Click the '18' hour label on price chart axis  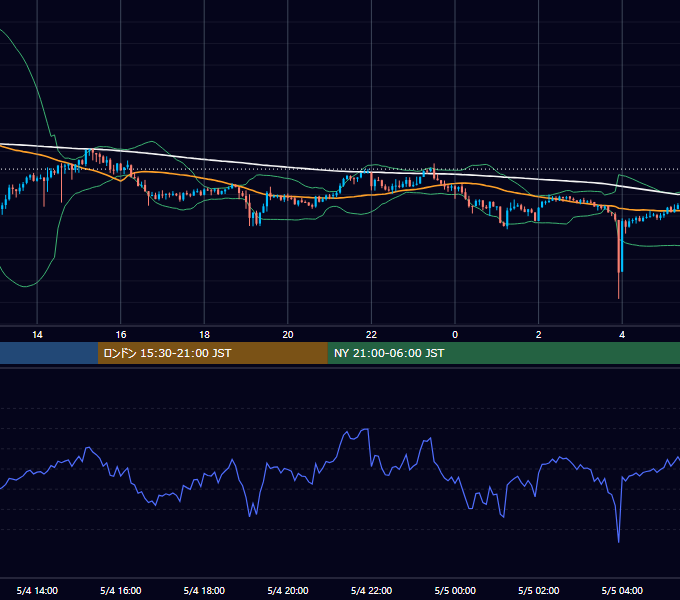click(x=204, y=335)
